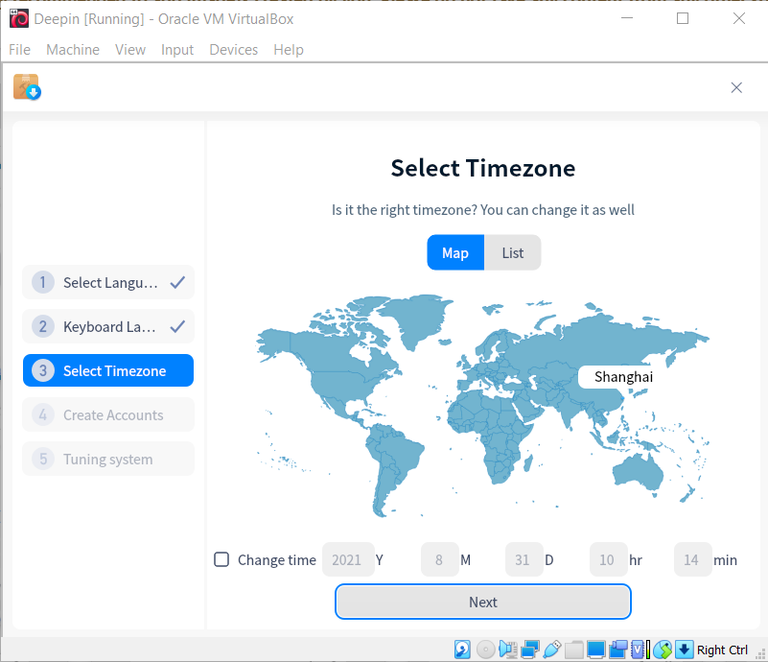Click the mouse integration status icon
Image resolution: width=768 pixels, height=662 pixels.
[662, 649]
